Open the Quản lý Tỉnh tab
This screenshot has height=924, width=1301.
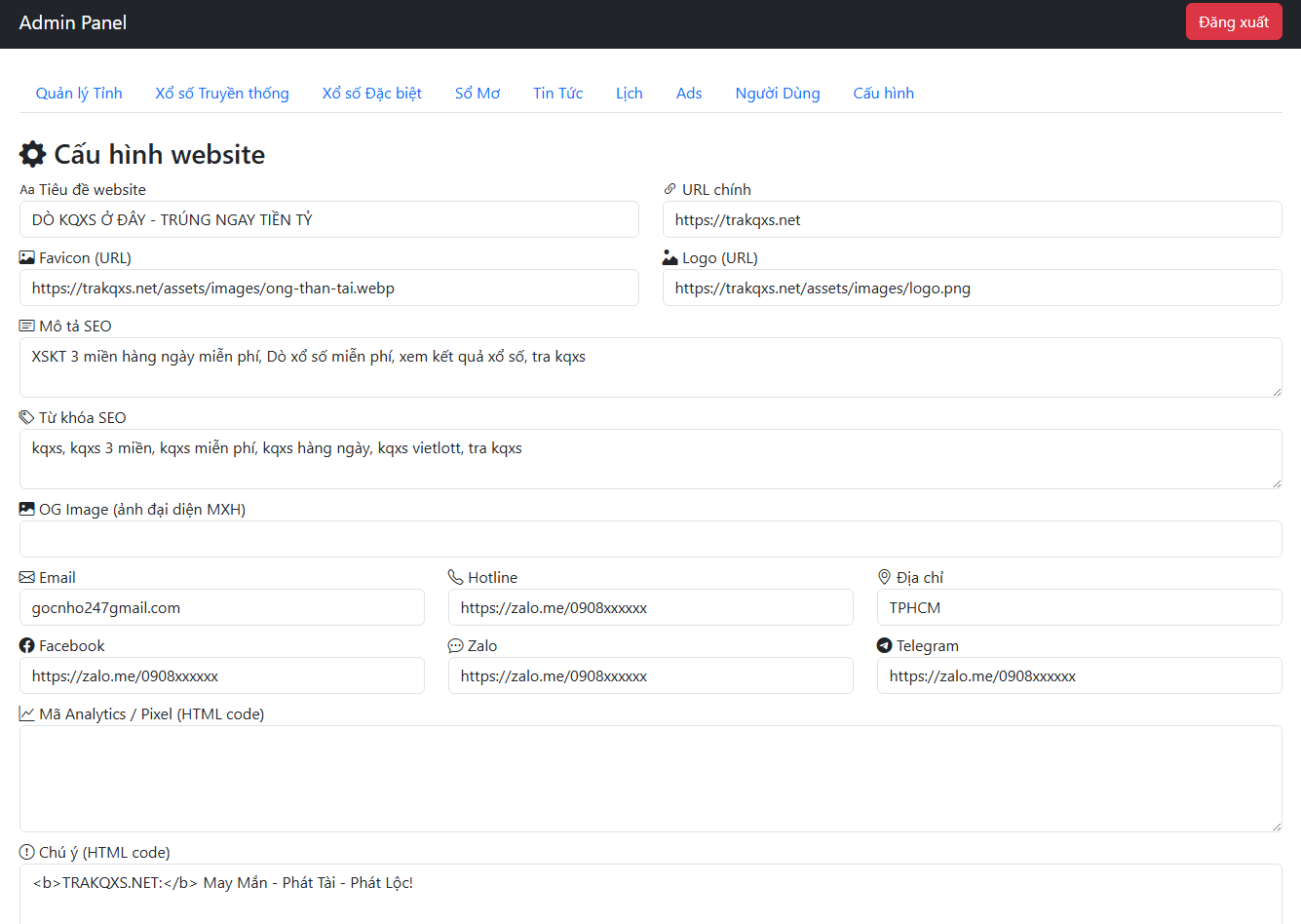[x=79, y=94]
